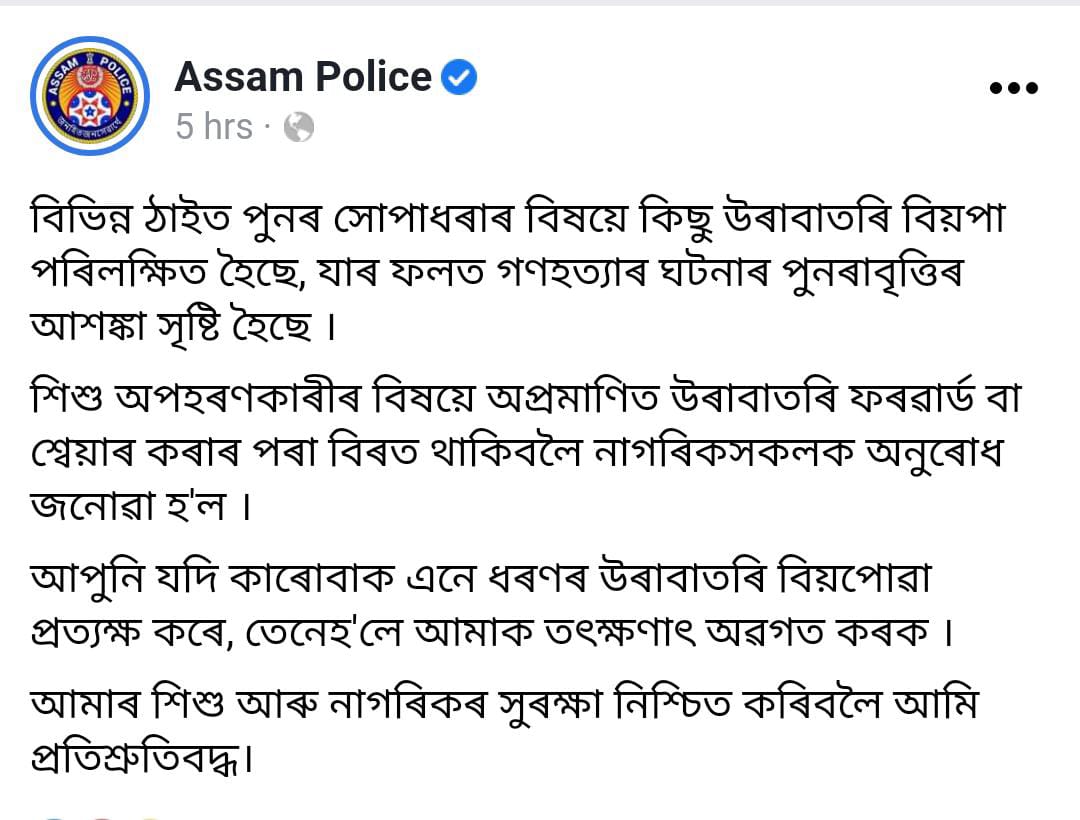Open the Assam Police page name link
The height and width of the screenshot is (820, 1080).
(303, 77)
